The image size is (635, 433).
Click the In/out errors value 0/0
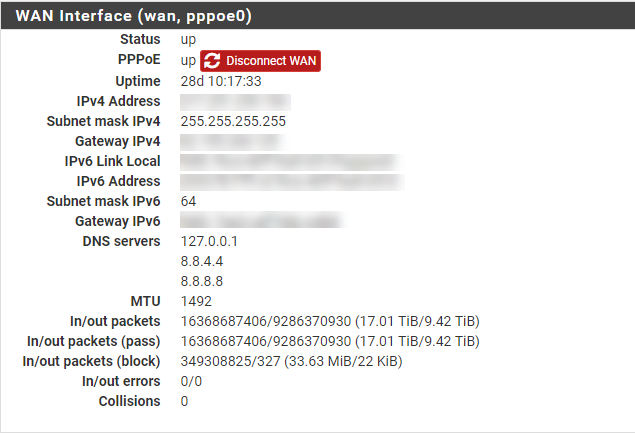tap(191, 381)
